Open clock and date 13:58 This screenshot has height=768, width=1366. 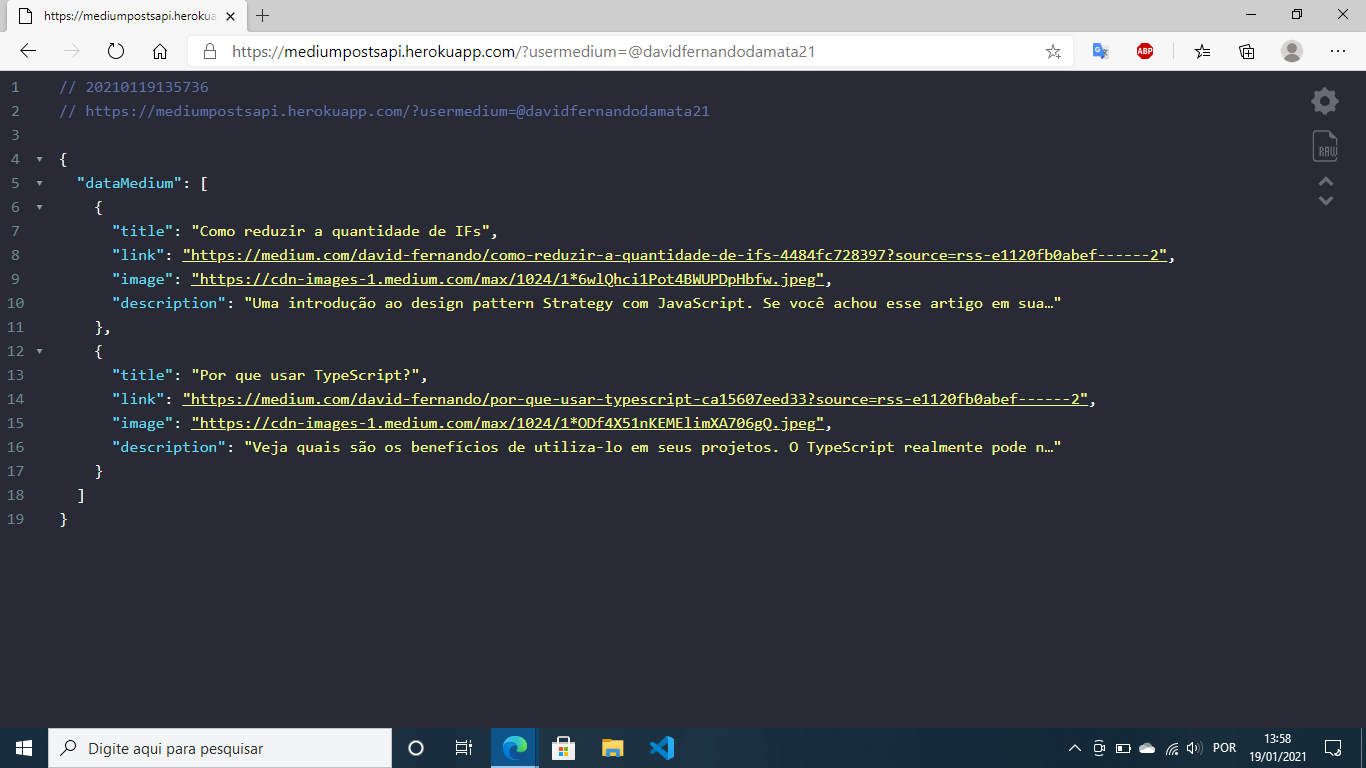click(x=1278, y=748)
